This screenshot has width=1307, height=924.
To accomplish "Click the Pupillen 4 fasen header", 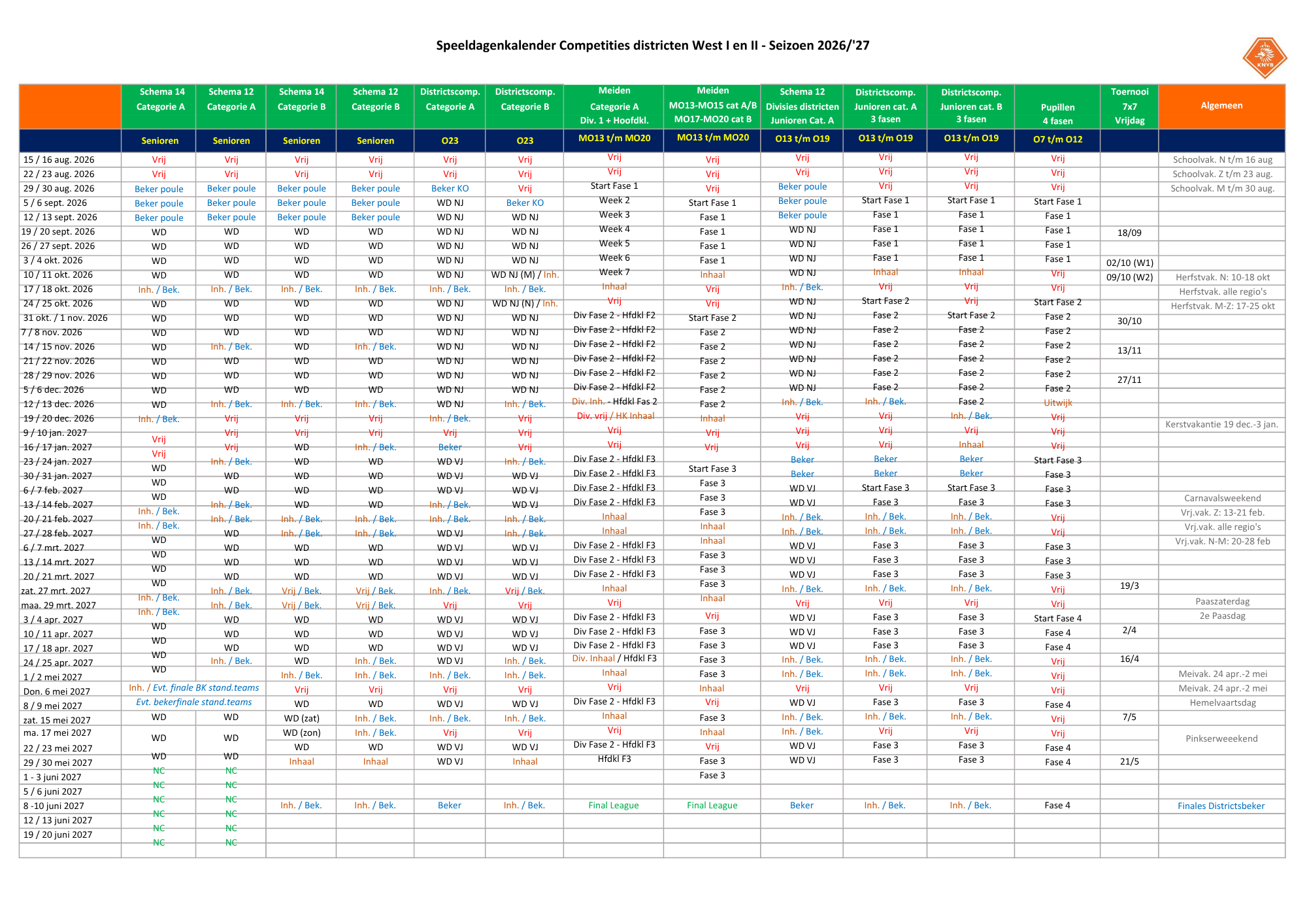I will [1057, 114].
